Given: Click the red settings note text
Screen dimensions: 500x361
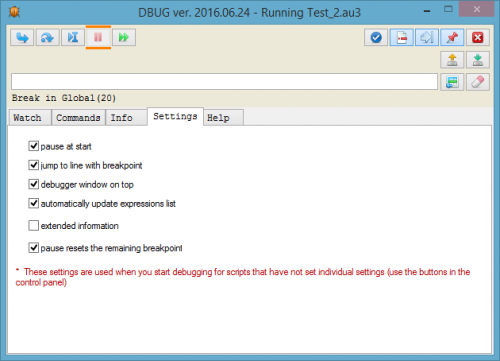Looking at the screenshot, I should coord(243,277).
